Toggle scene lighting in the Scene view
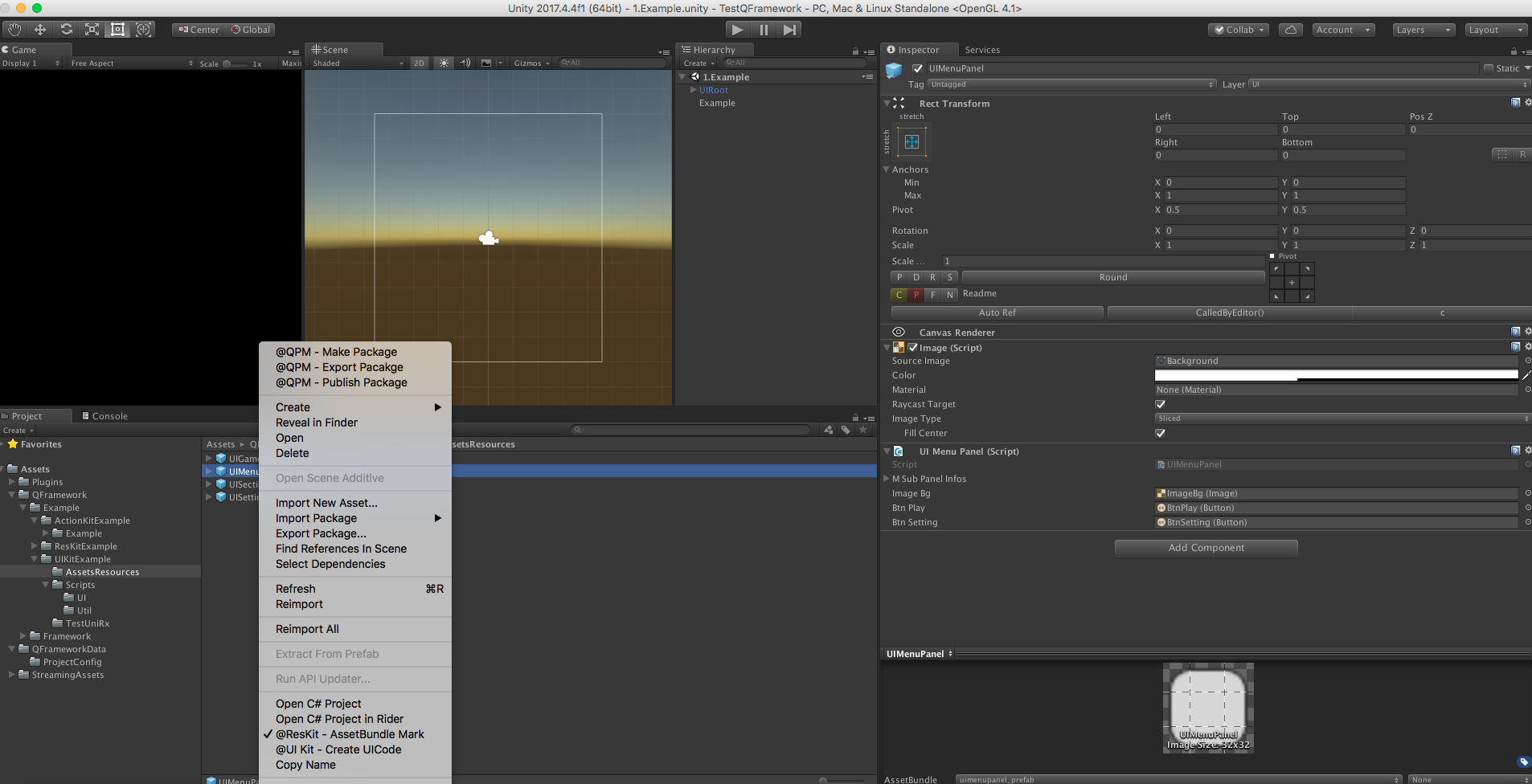Viewport: 1532px width, 784px height. click(444, 63)
